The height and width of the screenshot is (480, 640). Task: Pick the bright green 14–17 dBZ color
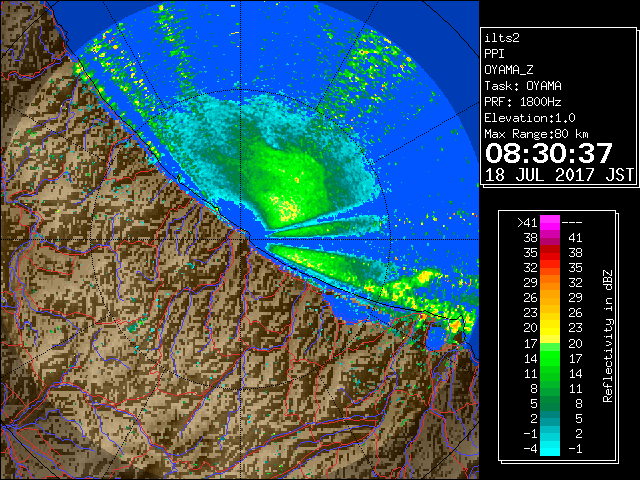pyautogui.click(x=550, y=358)
